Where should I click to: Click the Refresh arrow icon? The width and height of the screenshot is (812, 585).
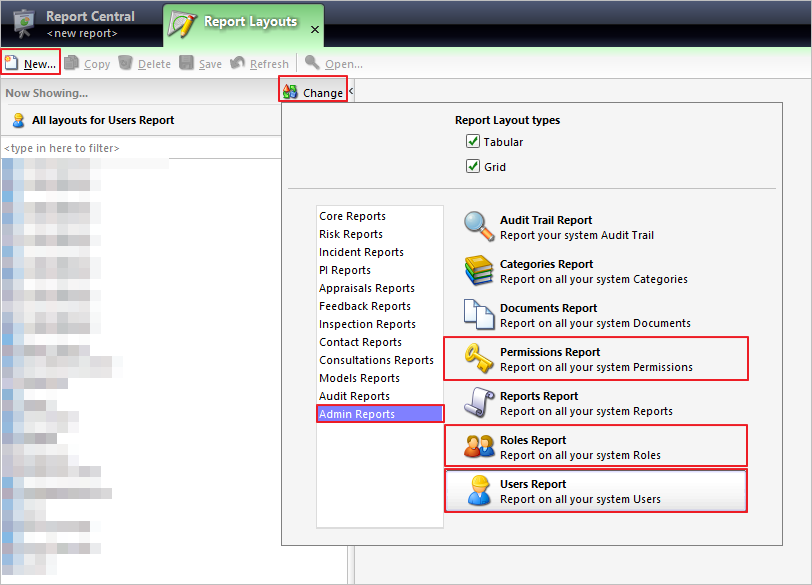237,63
